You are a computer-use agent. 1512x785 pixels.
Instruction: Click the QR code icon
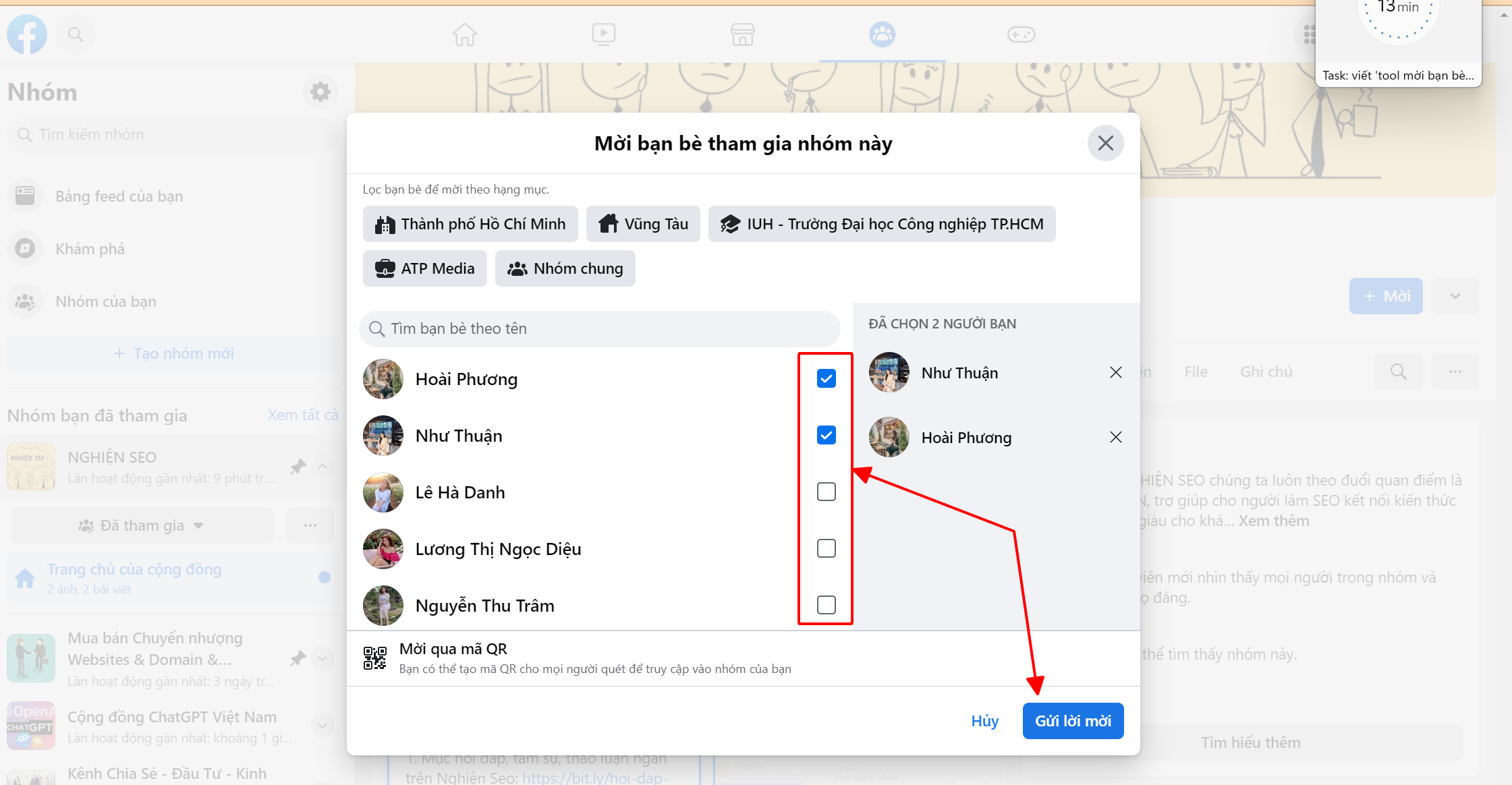[x=375, y=658]
